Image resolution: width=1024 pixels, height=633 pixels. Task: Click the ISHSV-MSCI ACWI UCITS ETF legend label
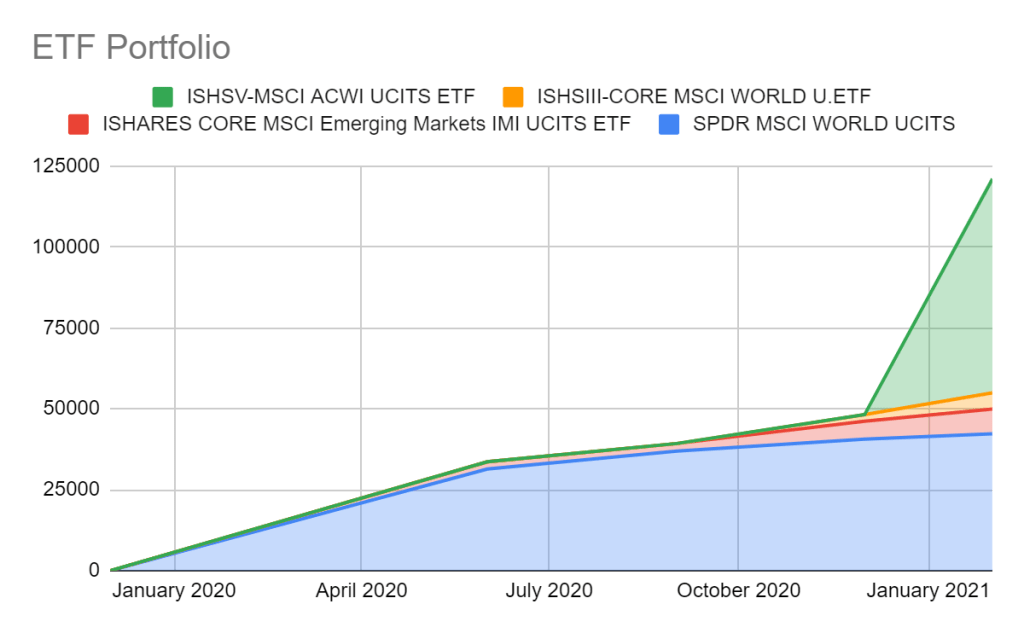330,97
